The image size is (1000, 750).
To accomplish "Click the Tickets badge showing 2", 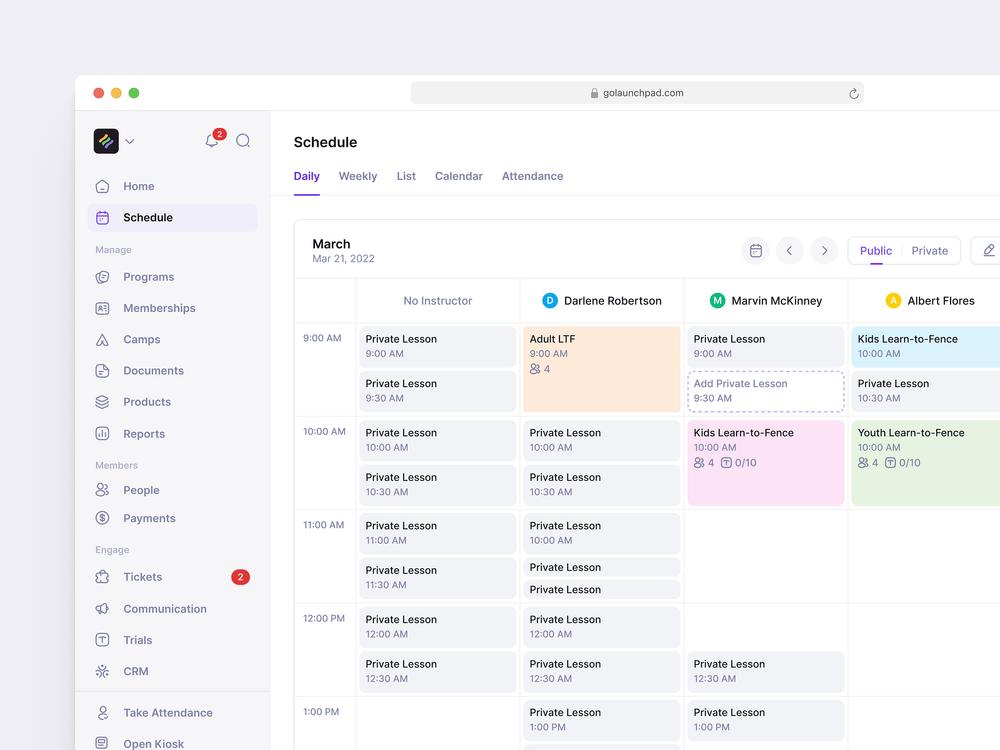I will pos(240,577).
